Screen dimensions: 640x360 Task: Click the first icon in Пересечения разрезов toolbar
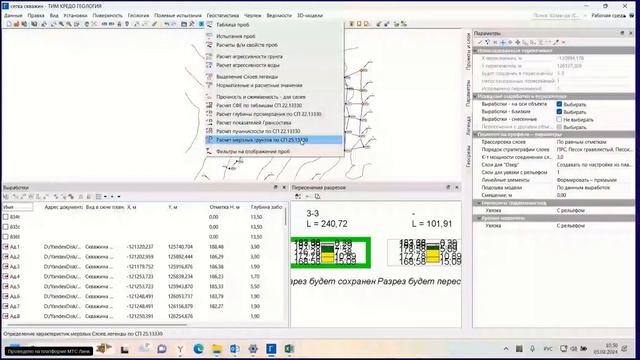[298, 197]
